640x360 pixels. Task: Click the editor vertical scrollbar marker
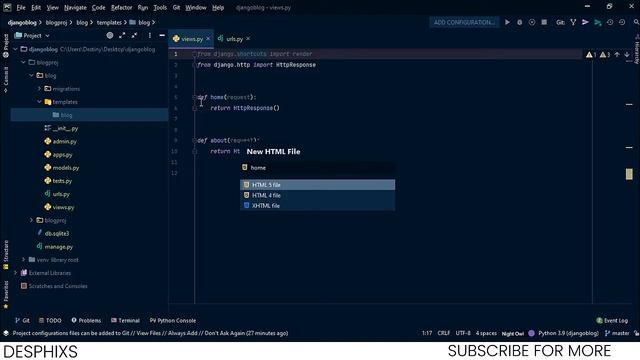tap(629, 174)
